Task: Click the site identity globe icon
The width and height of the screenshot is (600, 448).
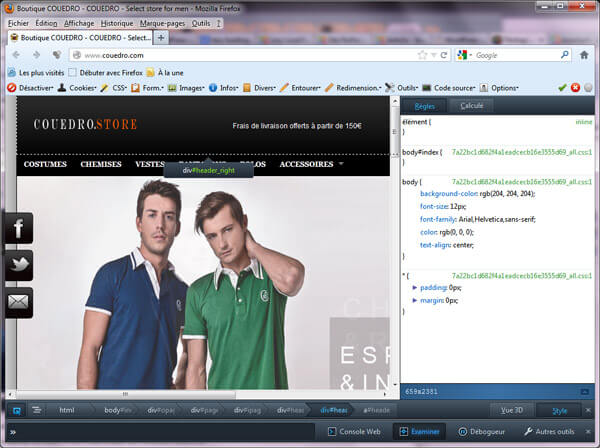Action: coord(77,55)
